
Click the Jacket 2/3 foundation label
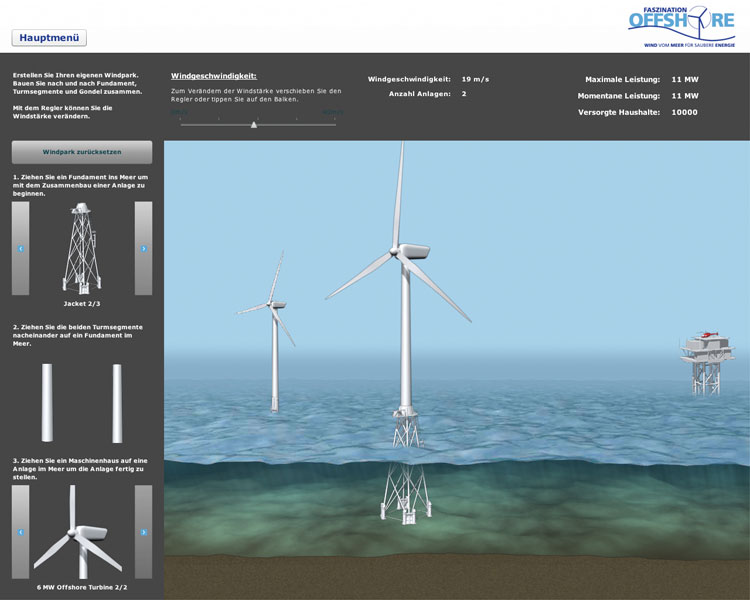[82, 302]
